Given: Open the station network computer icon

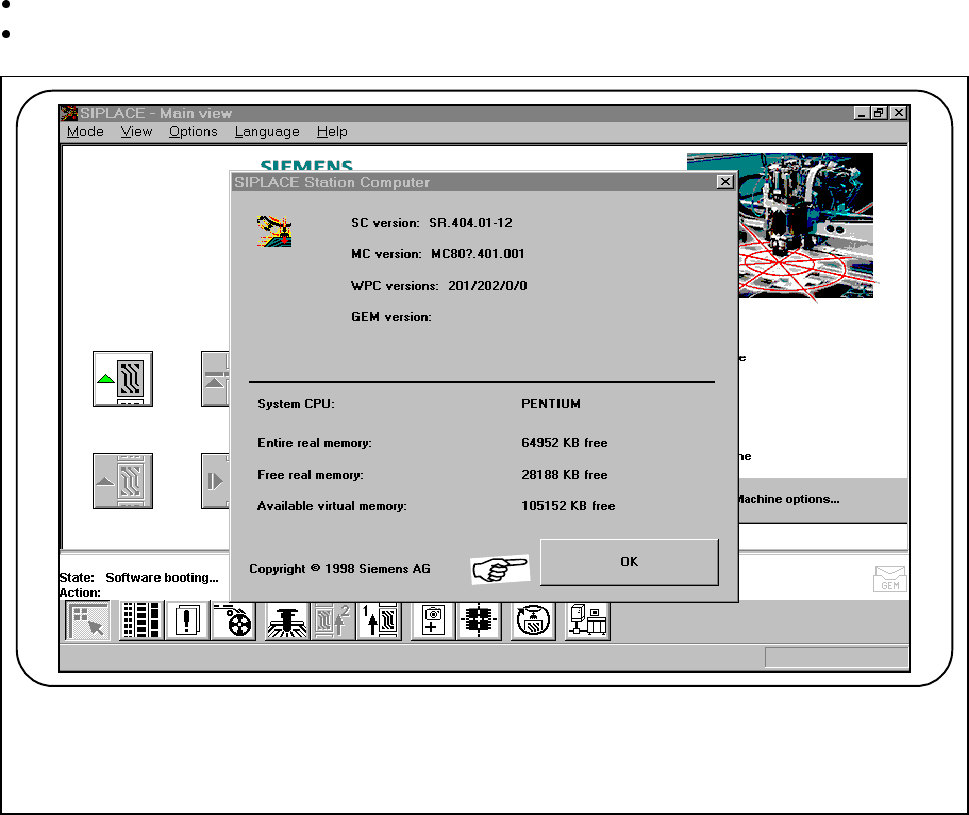Looking at the screenshot, I should coord(587,620).
